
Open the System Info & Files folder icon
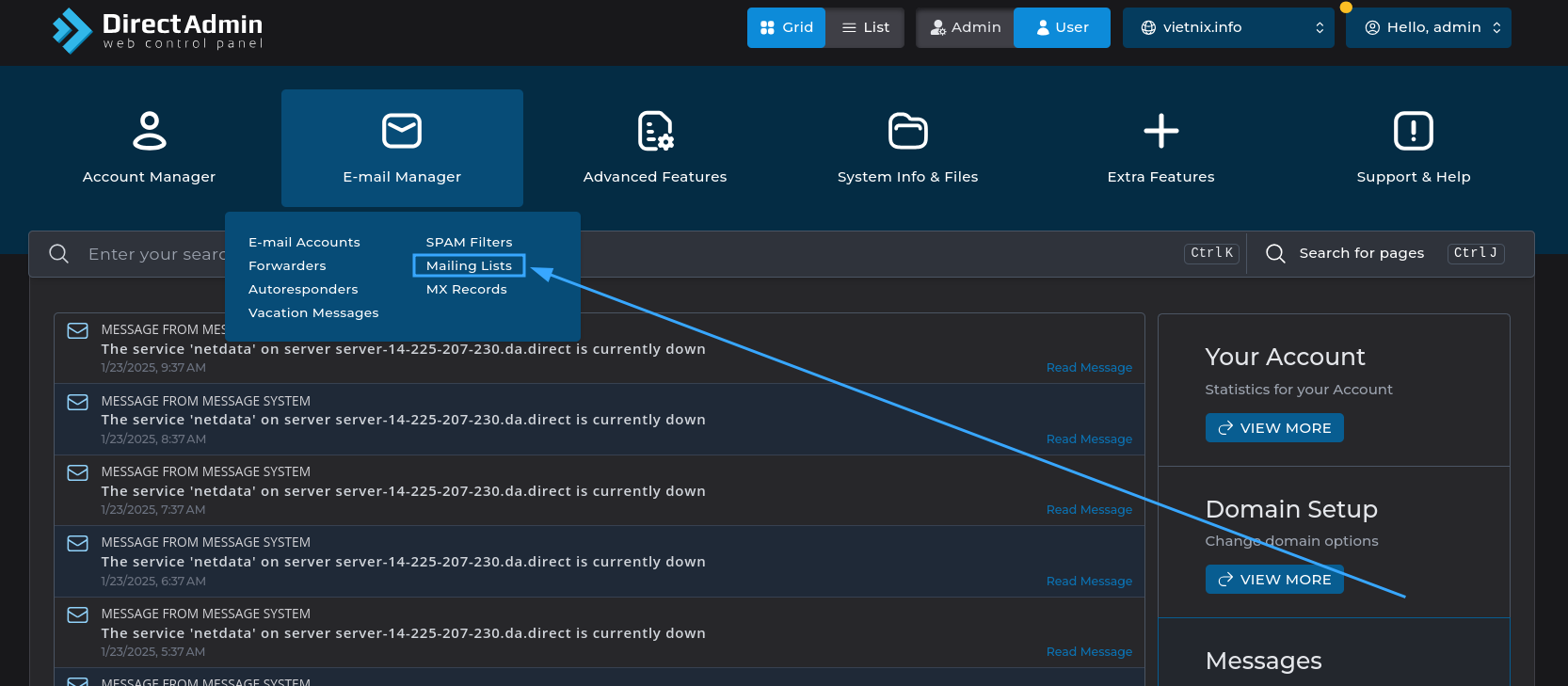pos(908,131)
